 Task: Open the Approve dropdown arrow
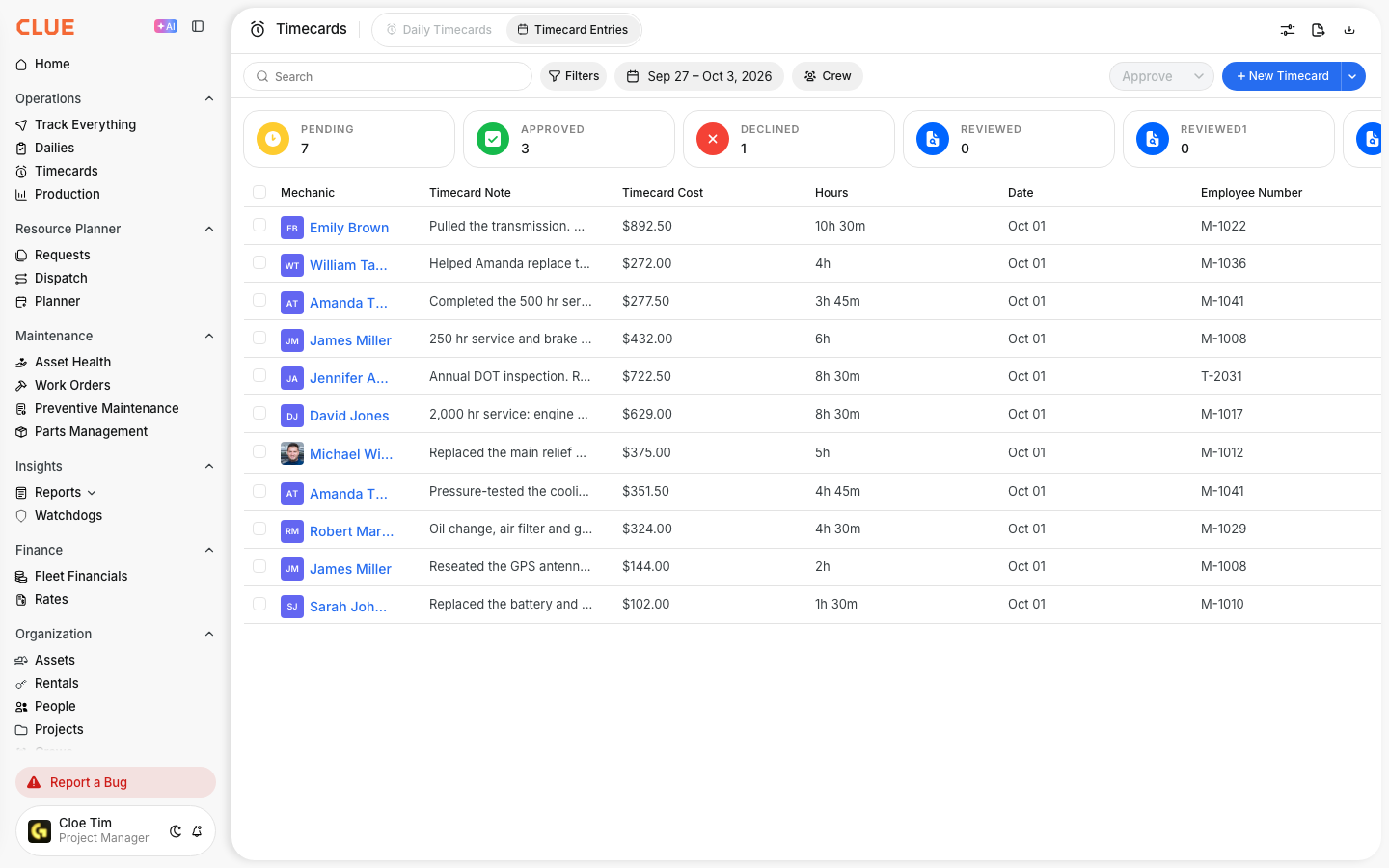click(x=1199, y=76)
